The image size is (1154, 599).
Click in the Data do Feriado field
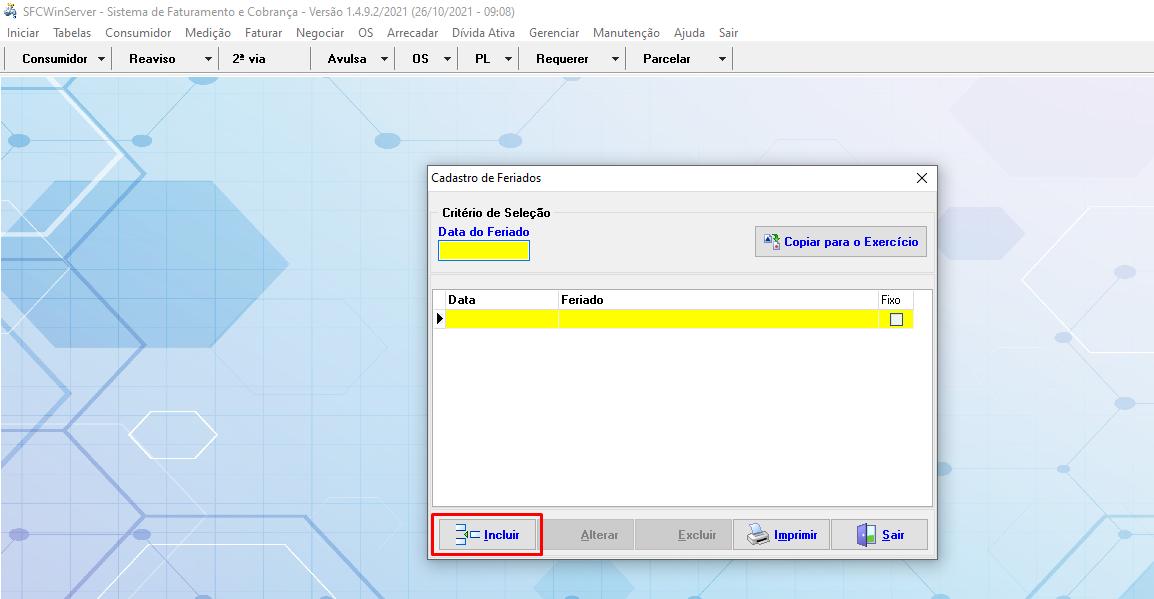(x=484, y=251)
